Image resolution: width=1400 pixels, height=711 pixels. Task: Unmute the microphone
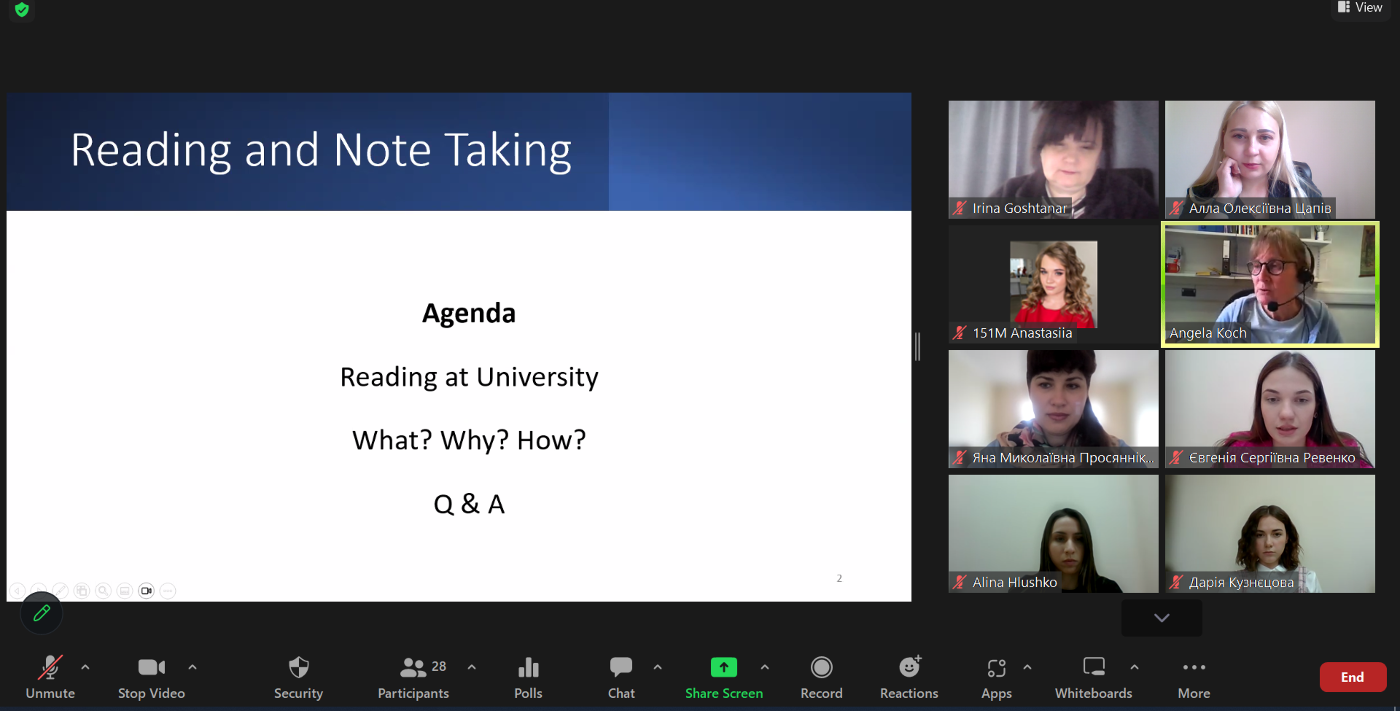tap(50, 677)
